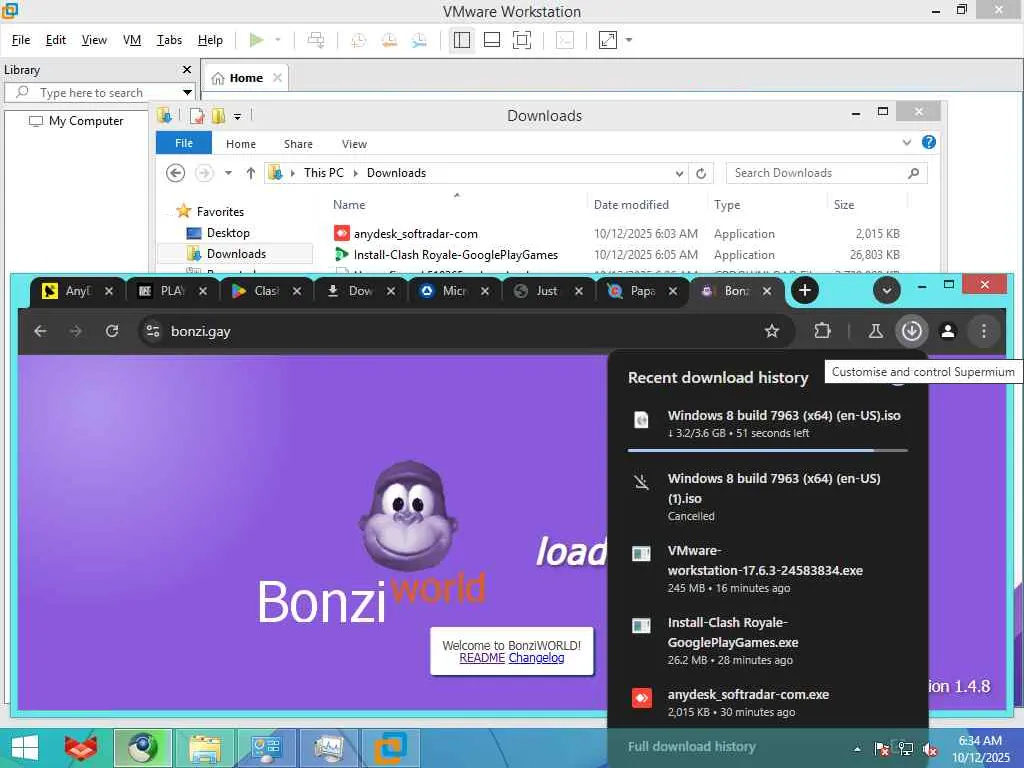Screen dimensions: 1024x768
Task: Click the Search Downloads field
Action: (826, 173)
